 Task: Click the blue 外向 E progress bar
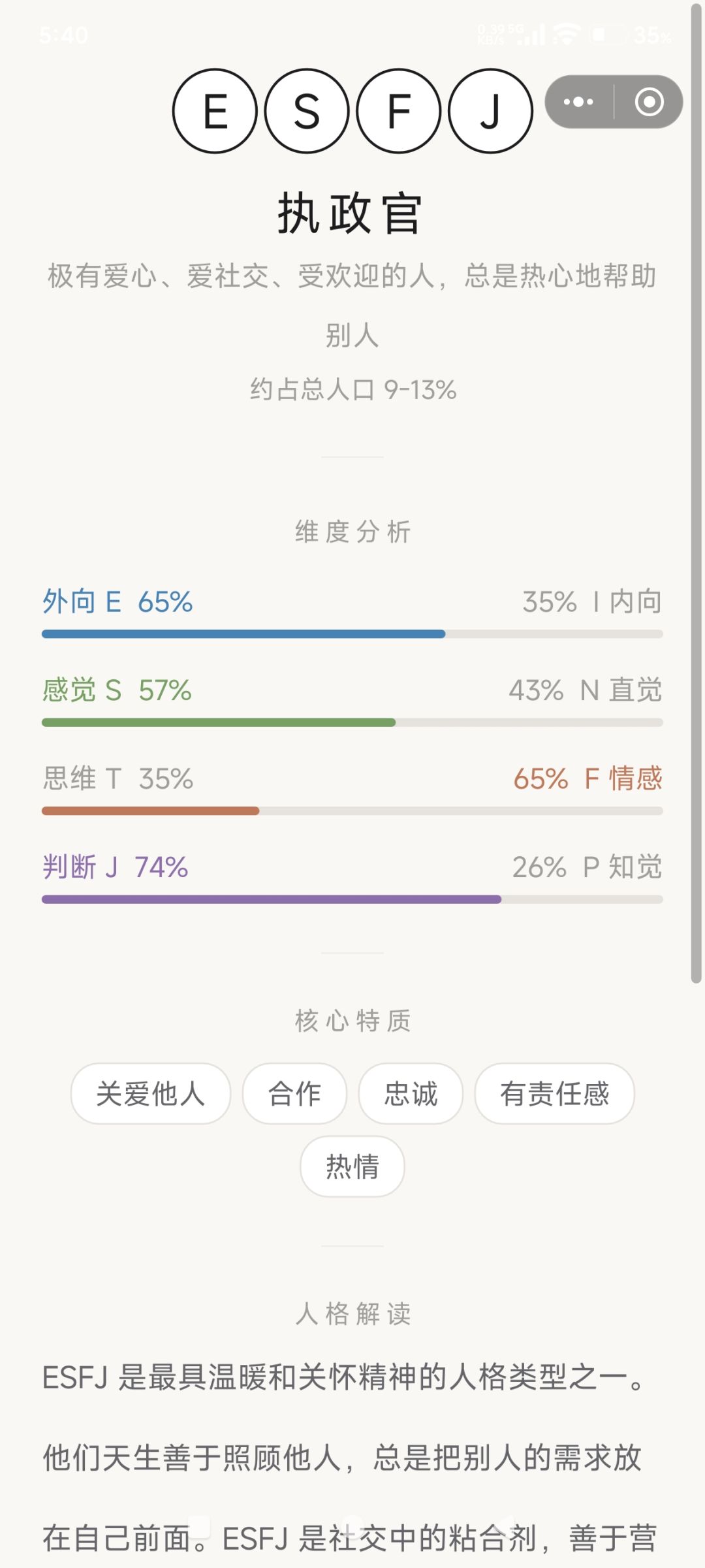pos(352,634)
